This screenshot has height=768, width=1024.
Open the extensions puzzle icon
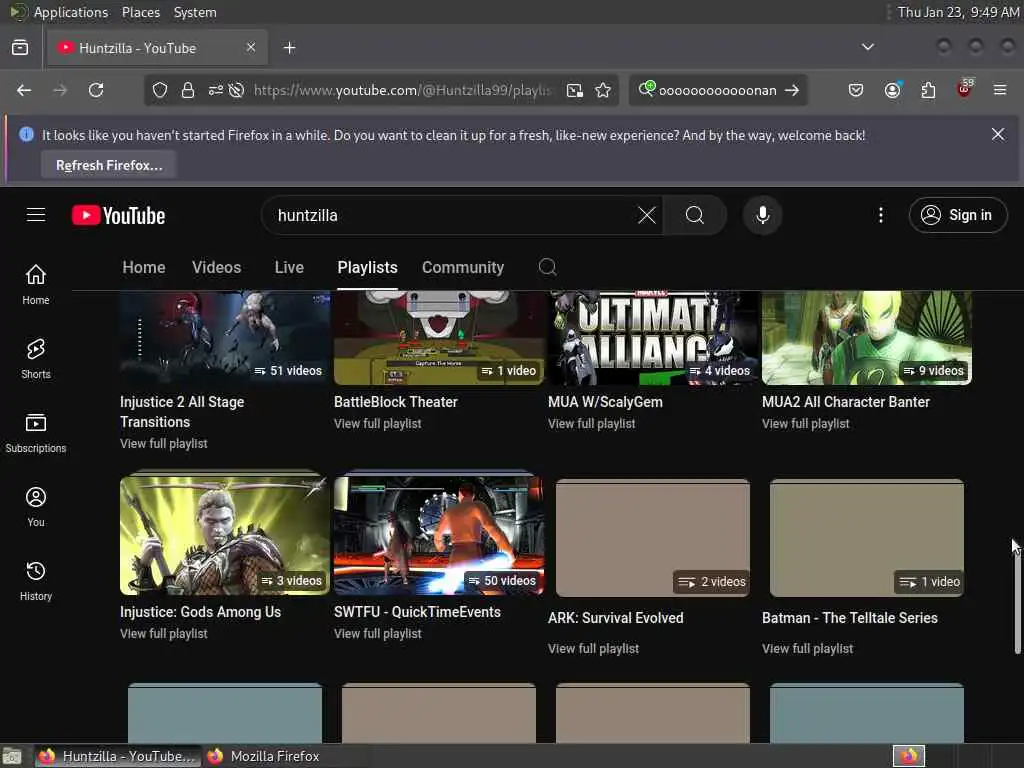click(x=928, y=90)
